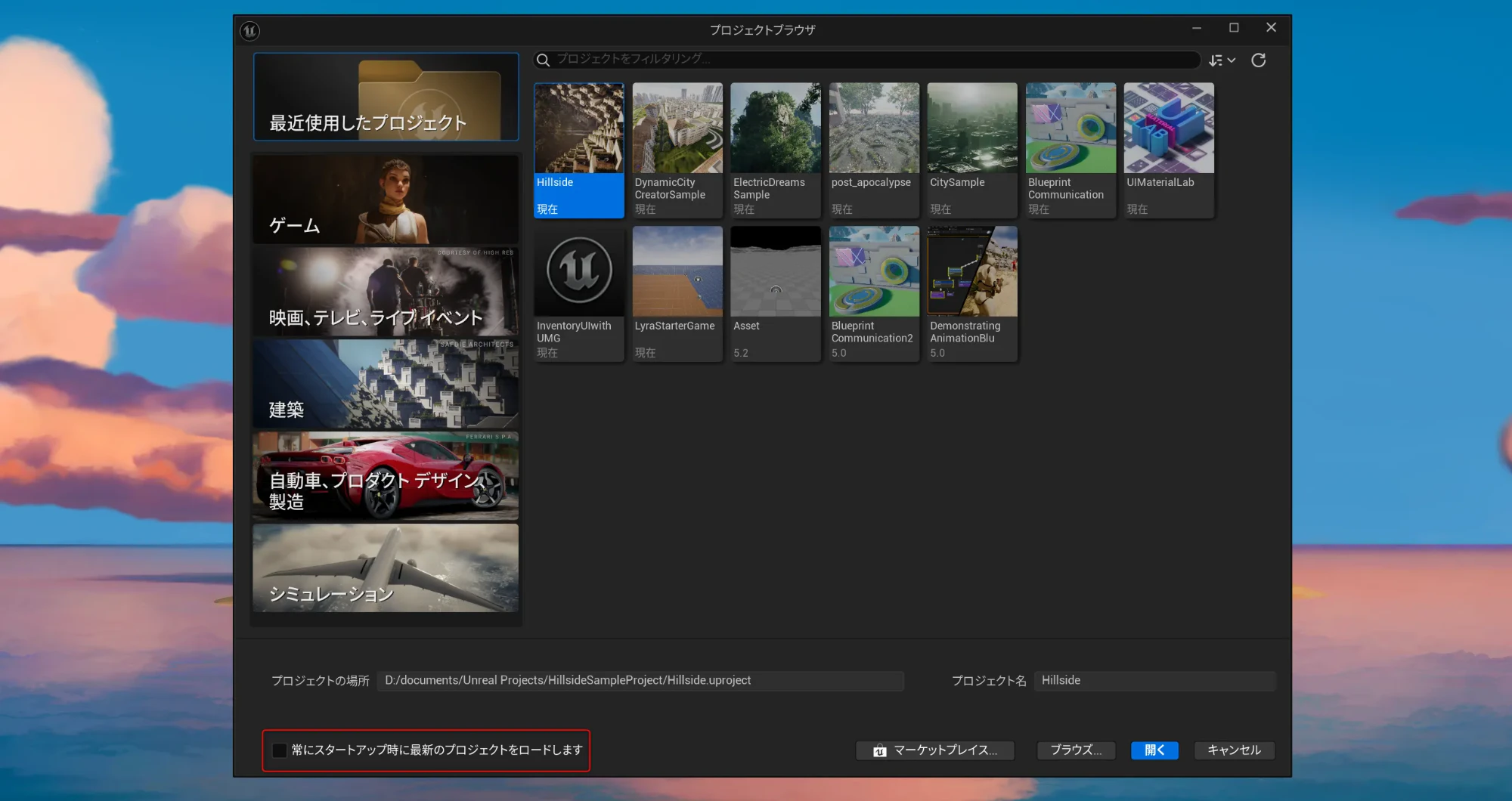This screenshot has width=1512, height=801.
Task: Open the マーケットプレイス button
Action: (935, 750)
